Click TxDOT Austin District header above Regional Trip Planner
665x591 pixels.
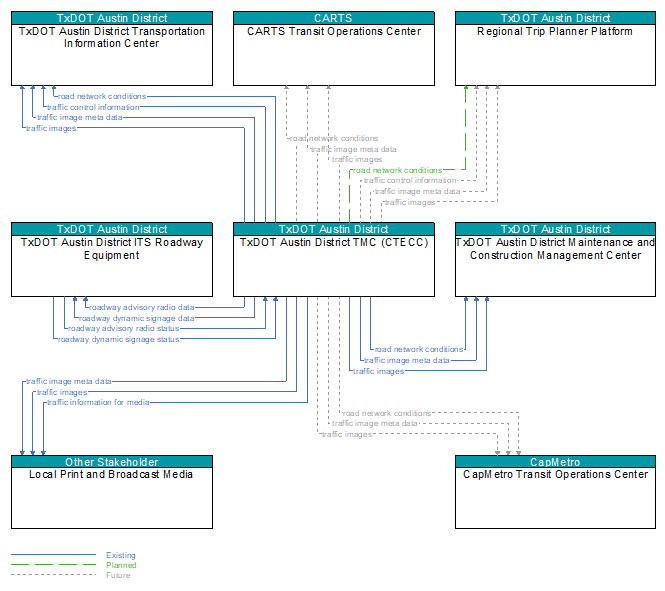(x=555, y=18)
